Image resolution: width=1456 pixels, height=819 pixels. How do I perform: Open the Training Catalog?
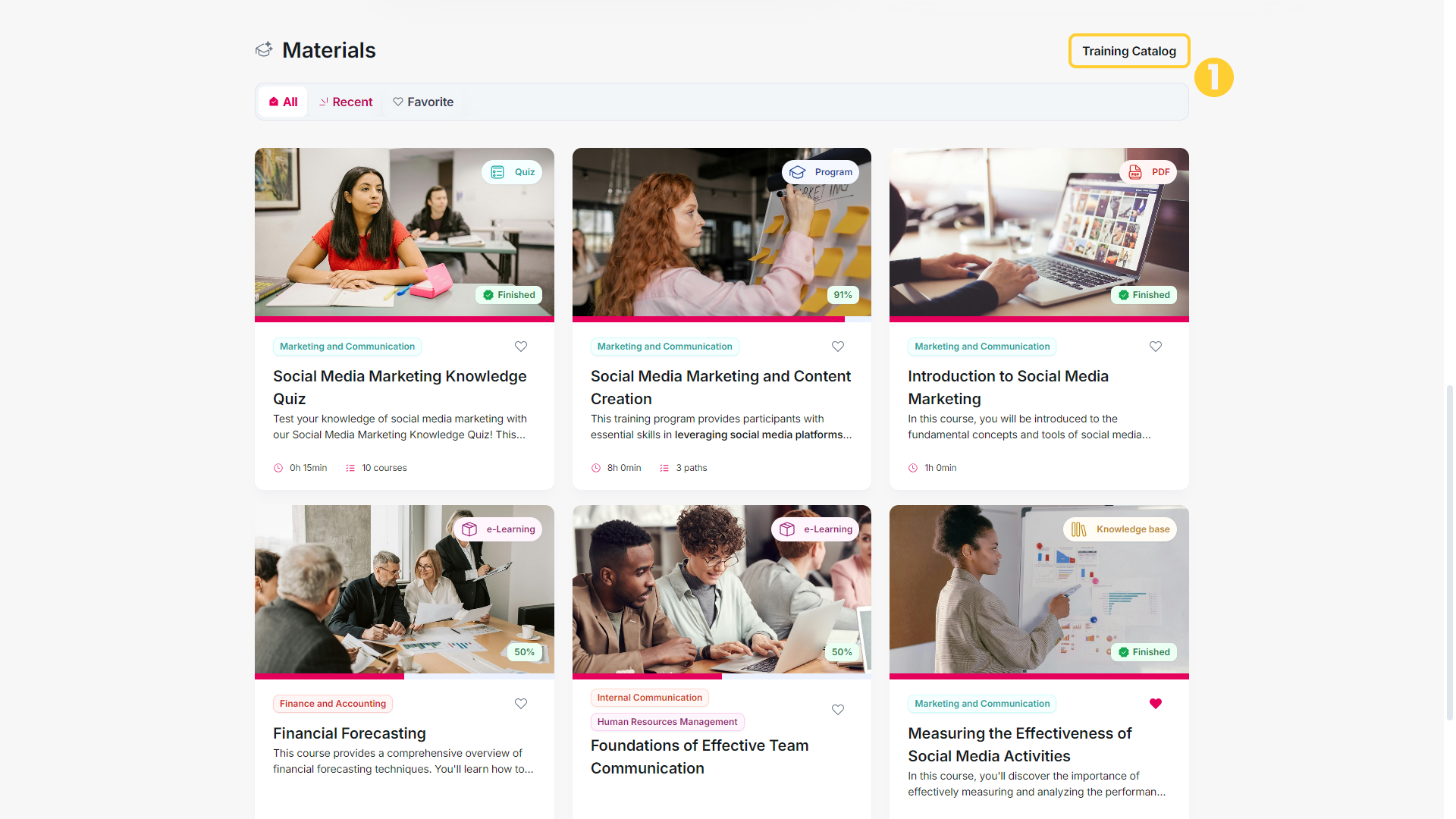click(1129, 51)
